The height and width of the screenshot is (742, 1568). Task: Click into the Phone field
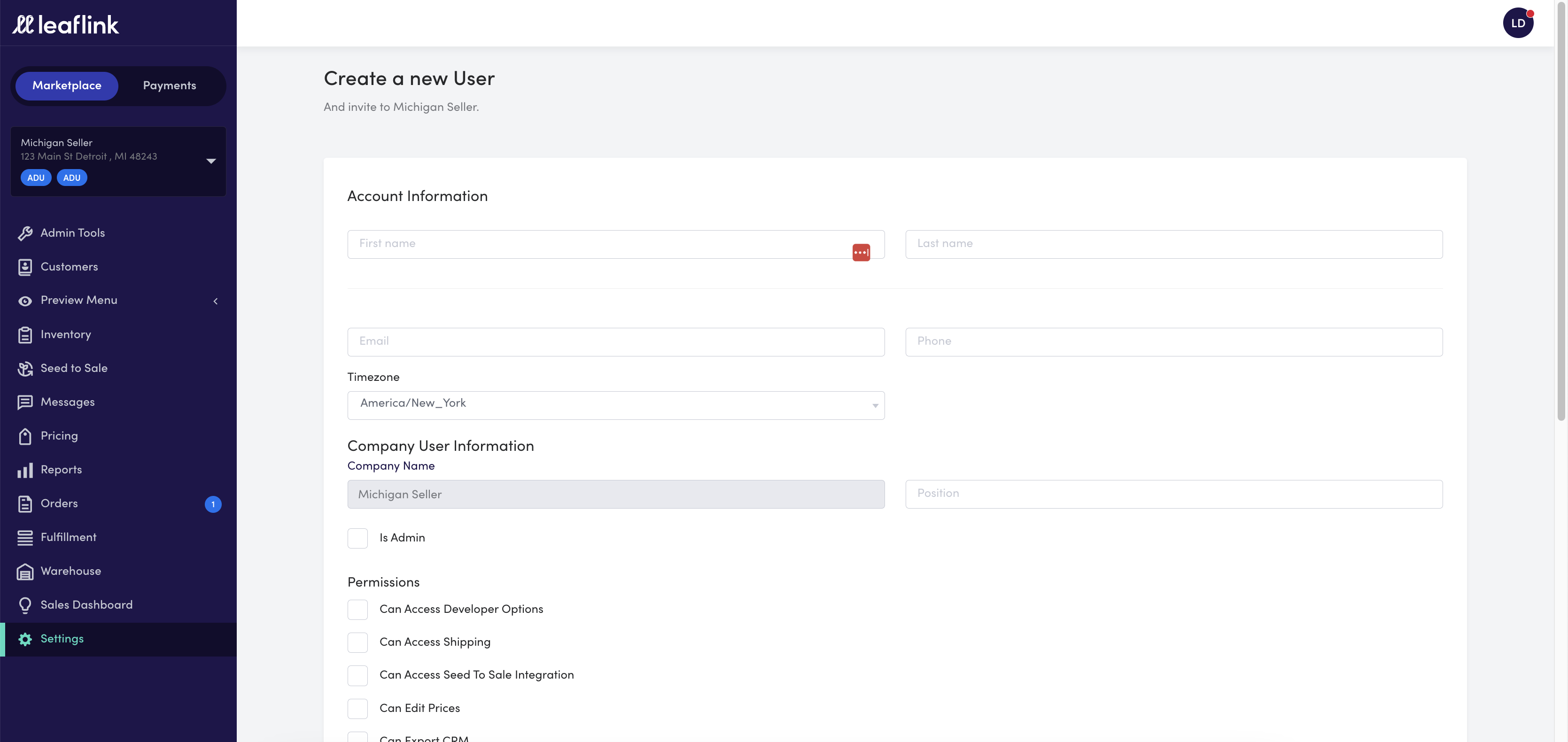(1173, 342)
